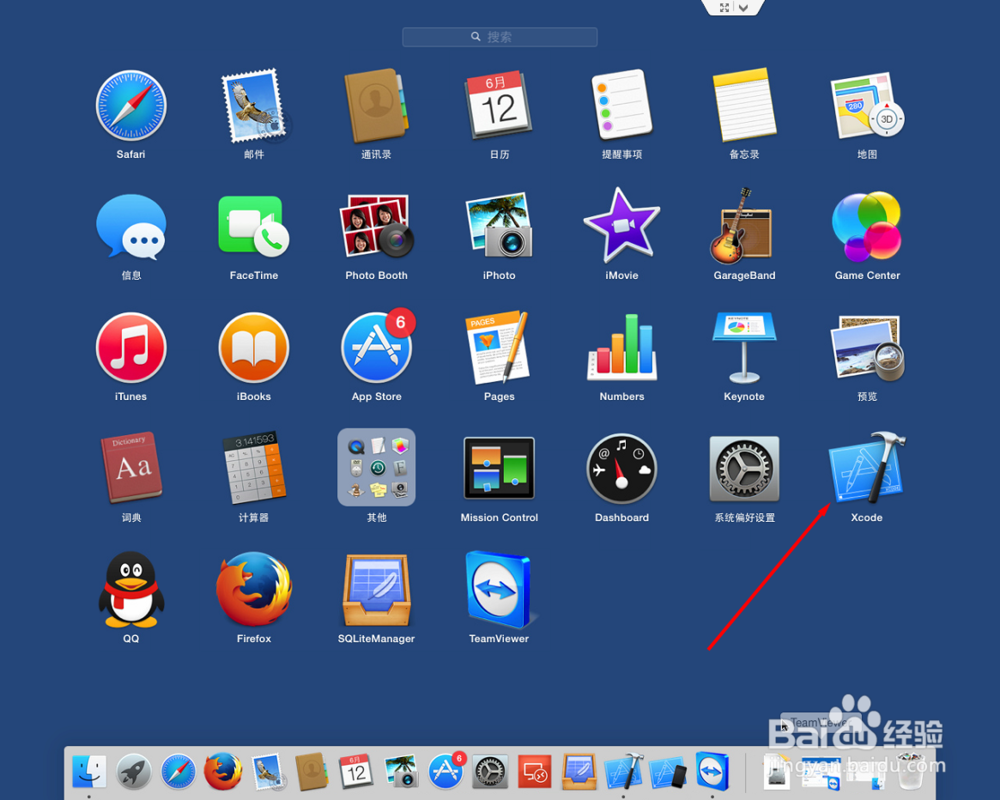Open Firefox from the Dock

[223, 771]
